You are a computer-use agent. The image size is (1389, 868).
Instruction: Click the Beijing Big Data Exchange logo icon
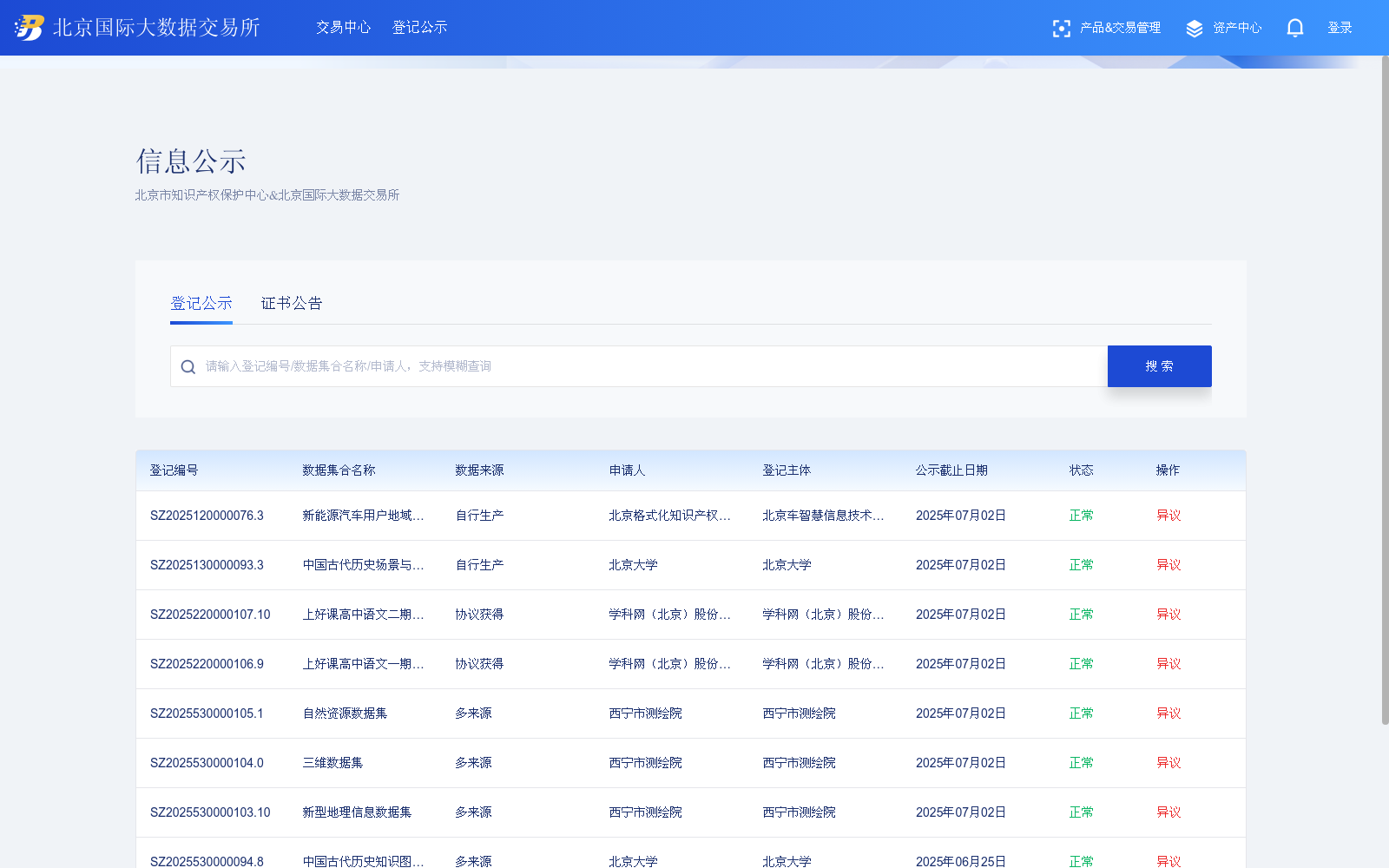click(29, 28)
